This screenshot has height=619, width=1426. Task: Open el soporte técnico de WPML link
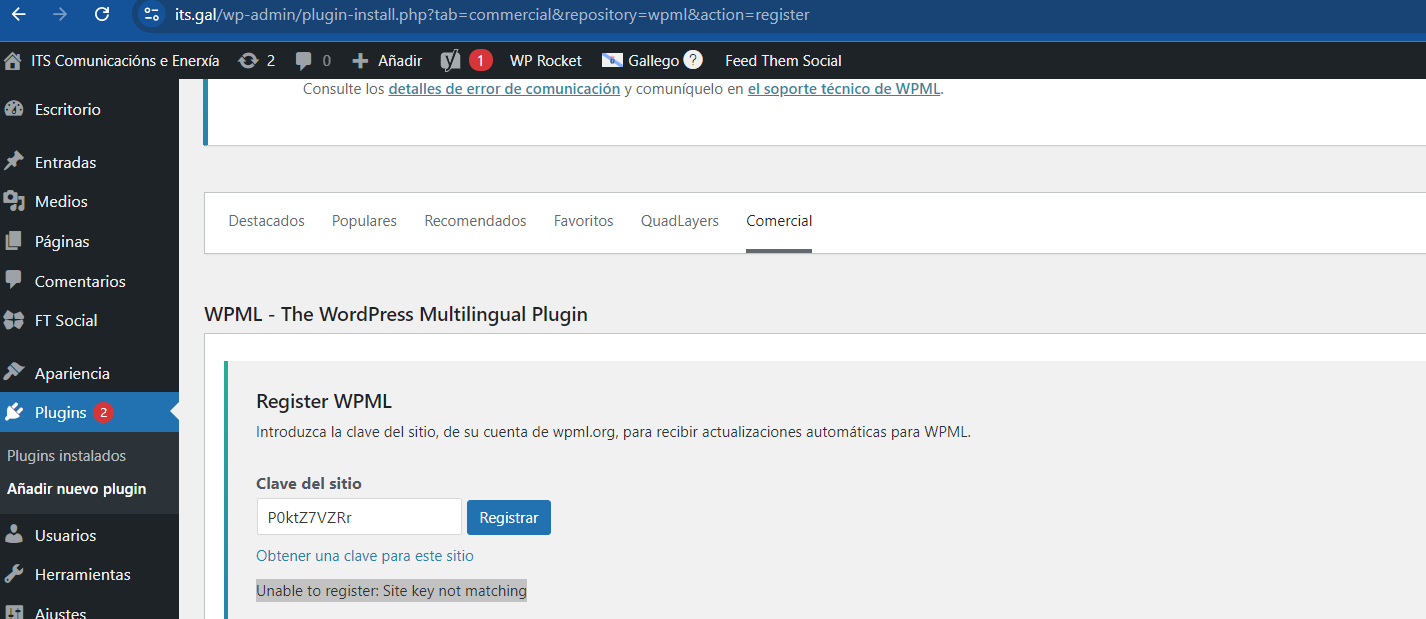pos(844,88)
